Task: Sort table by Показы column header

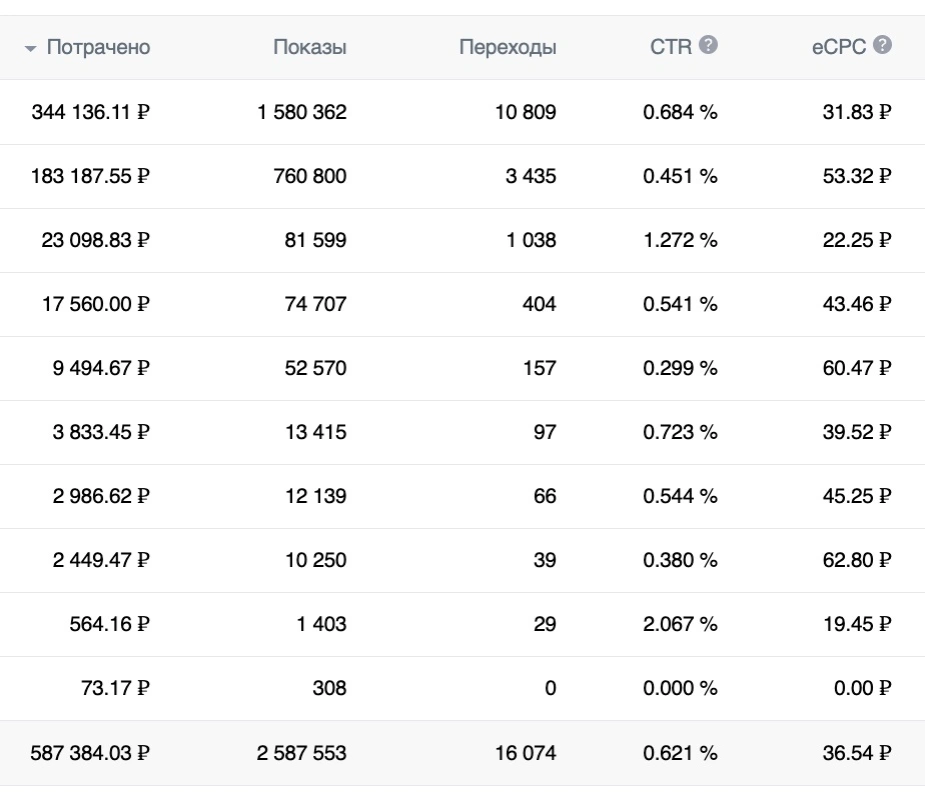Action: click(x=310, y=47)
